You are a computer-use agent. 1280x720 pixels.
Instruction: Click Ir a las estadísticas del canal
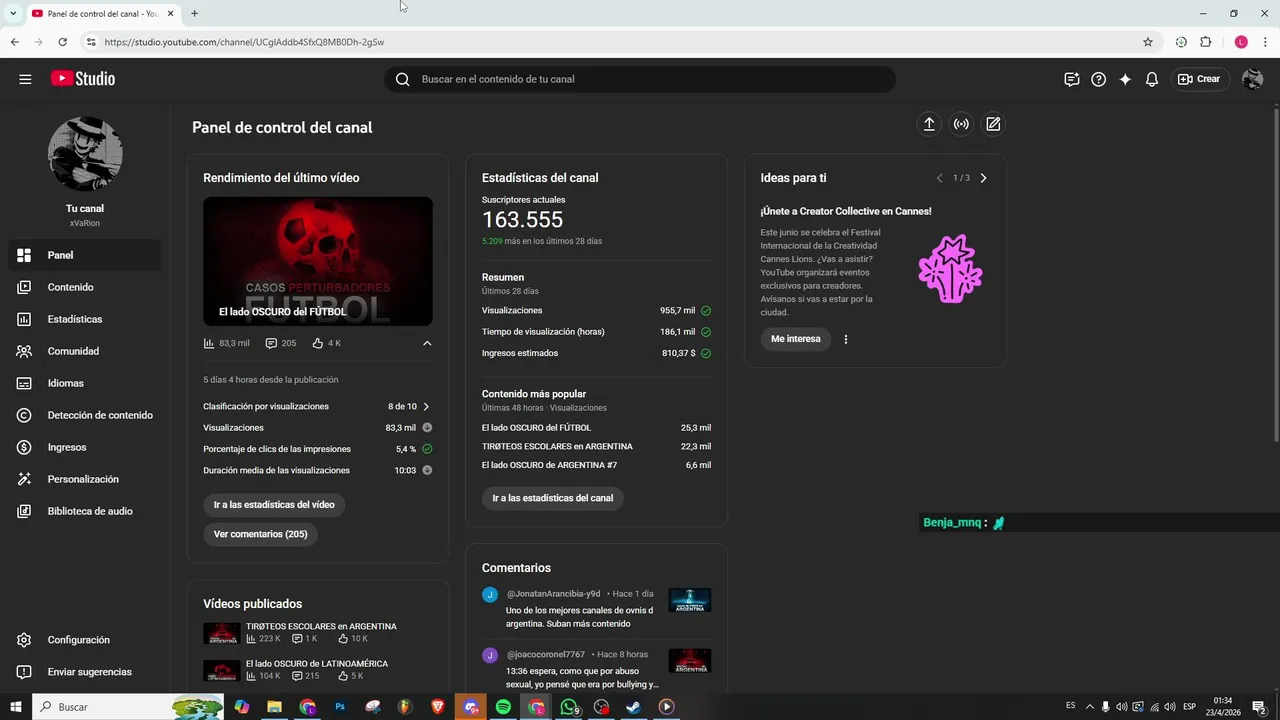click(553, 498)
